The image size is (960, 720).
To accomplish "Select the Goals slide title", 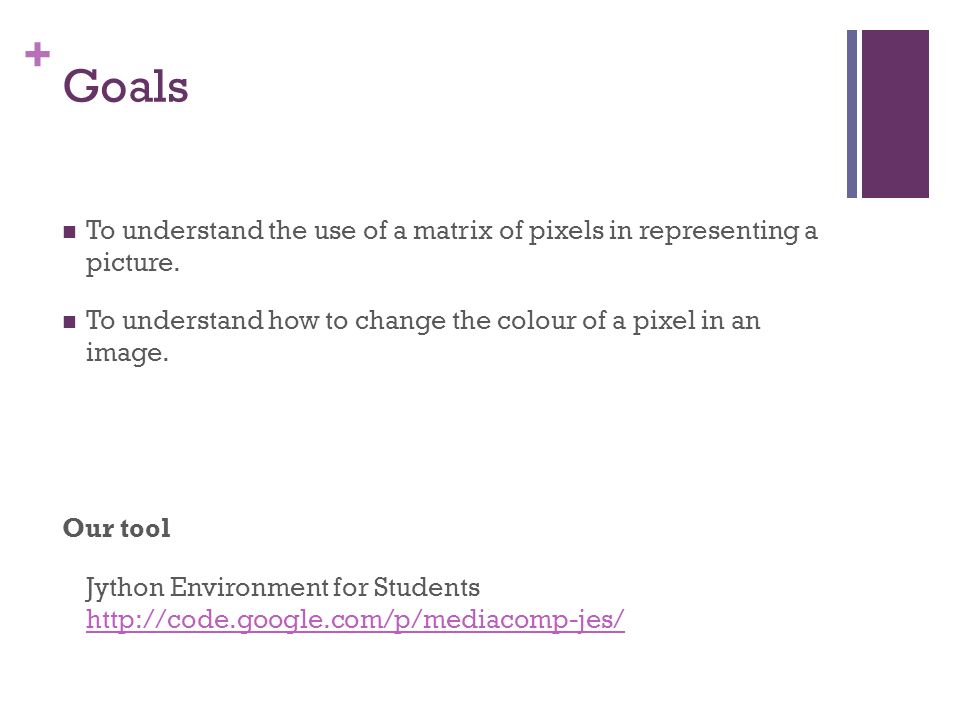I will 126,86.
